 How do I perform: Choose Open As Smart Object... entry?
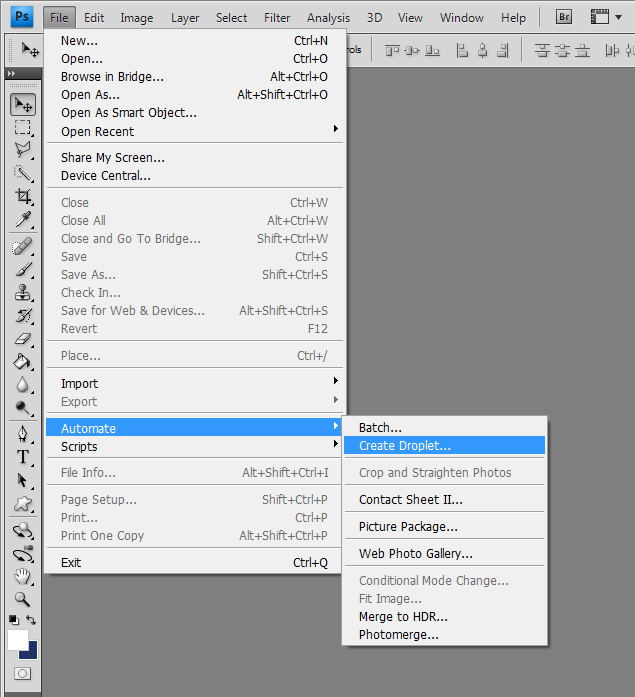195,113
